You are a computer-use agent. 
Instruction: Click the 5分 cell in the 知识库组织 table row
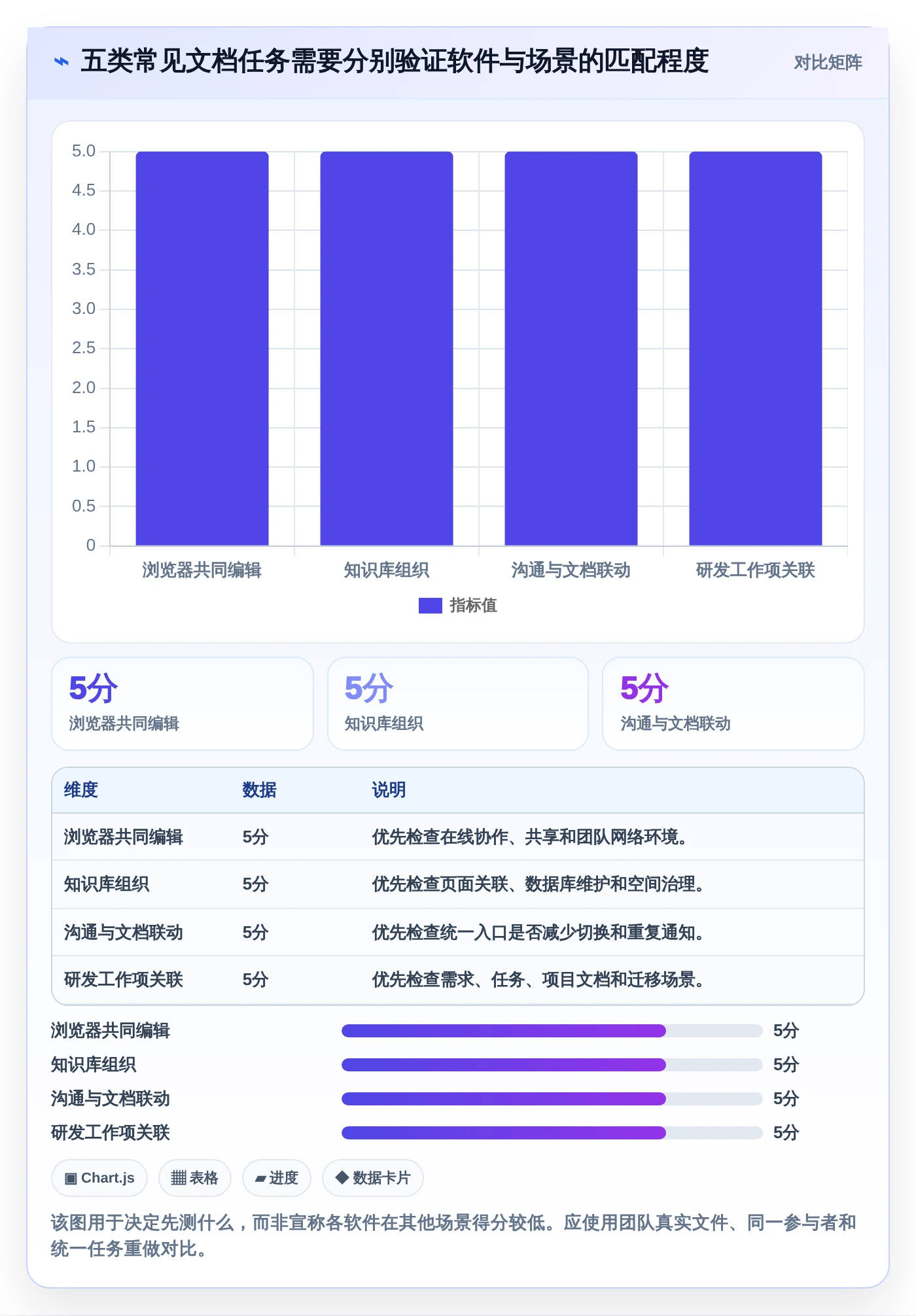[256, 884]
